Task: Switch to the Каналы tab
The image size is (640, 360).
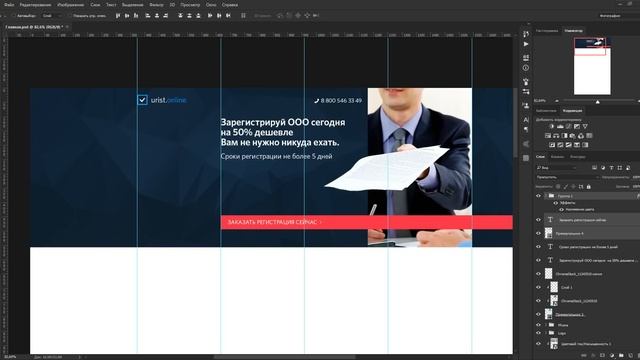Action: tap(558, 157)
